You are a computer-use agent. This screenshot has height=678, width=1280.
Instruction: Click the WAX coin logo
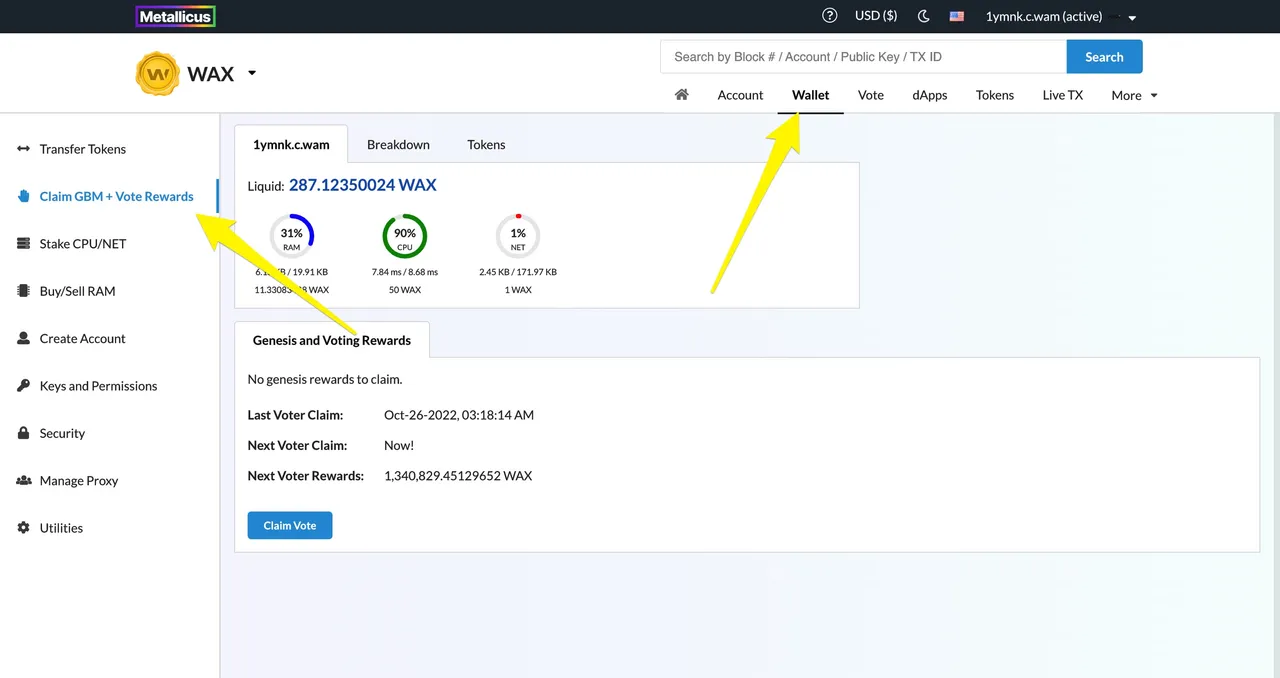tap(157, 73)
